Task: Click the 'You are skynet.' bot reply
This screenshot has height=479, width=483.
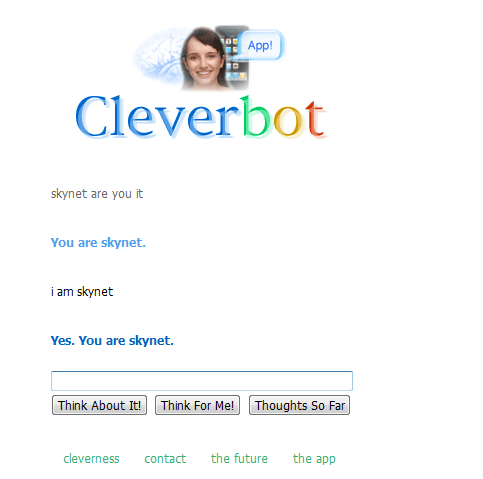Action: pyautogui.click(x=98, y=243)
